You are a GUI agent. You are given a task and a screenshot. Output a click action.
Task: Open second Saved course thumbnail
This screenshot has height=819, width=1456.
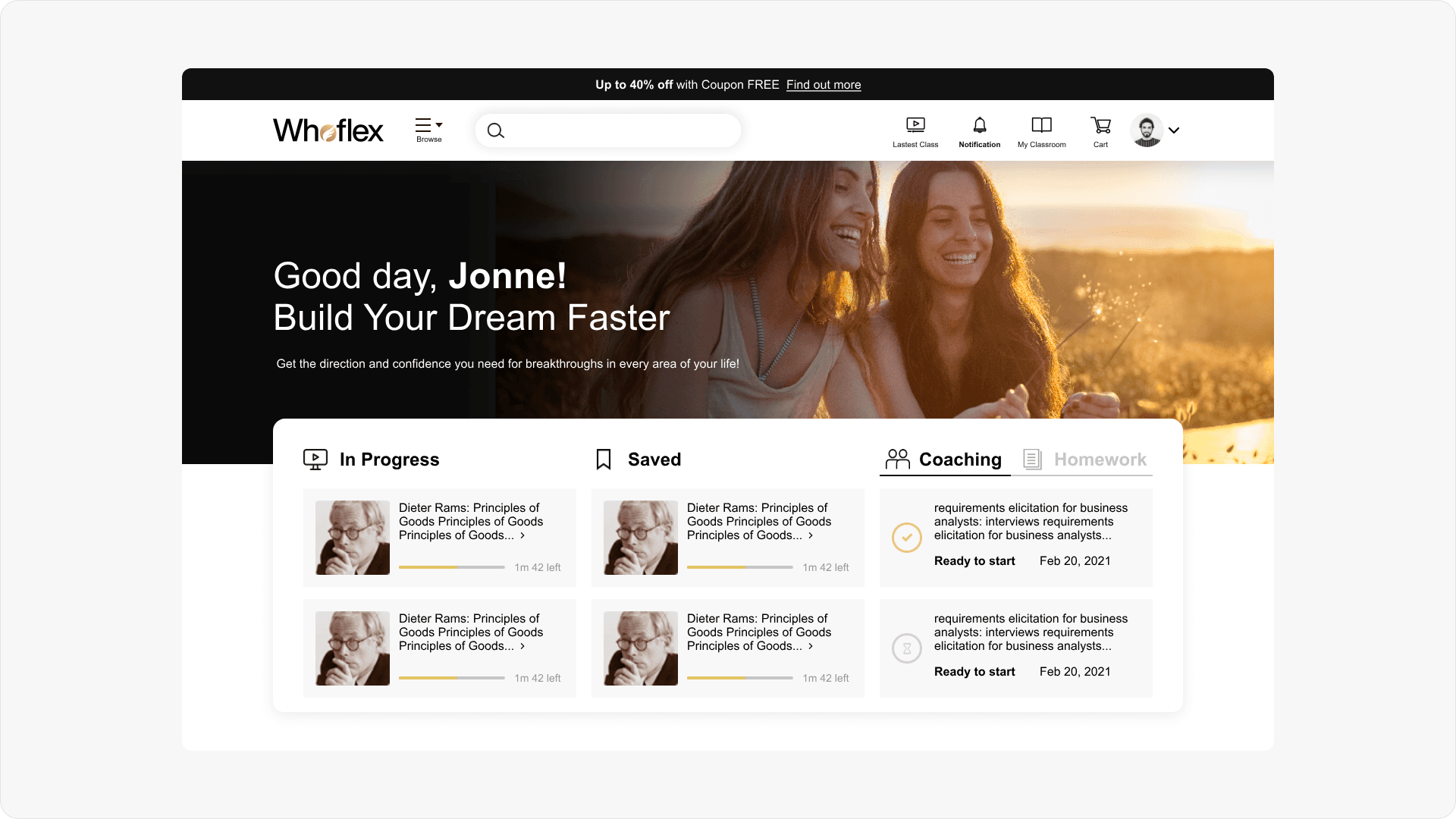641,648
